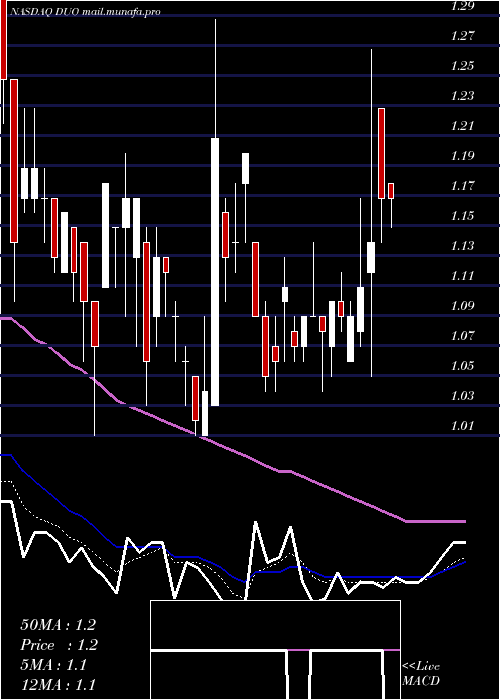Image resolution: width=500 pixels, height=700 pixels.
Task: Click the 1.11 price axis label
Action: (462, 275)
